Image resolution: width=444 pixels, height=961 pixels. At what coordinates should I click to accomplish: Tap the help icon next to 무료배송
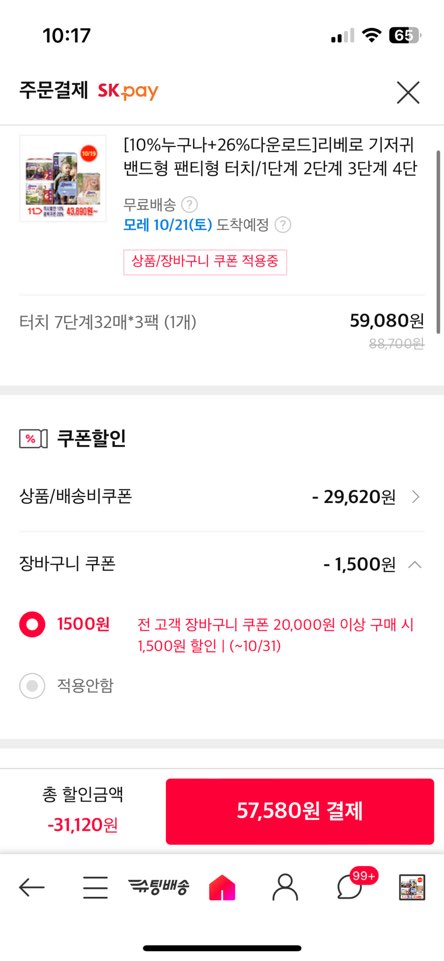coord(190,204)
